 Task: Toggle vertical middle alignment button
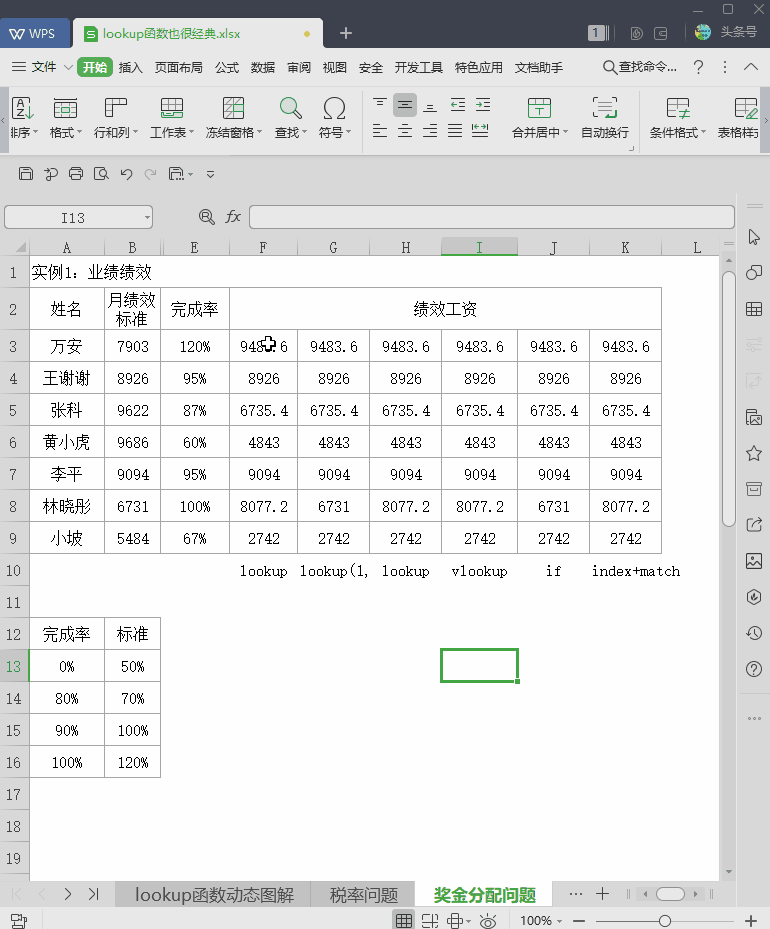(x=405, y=105)
